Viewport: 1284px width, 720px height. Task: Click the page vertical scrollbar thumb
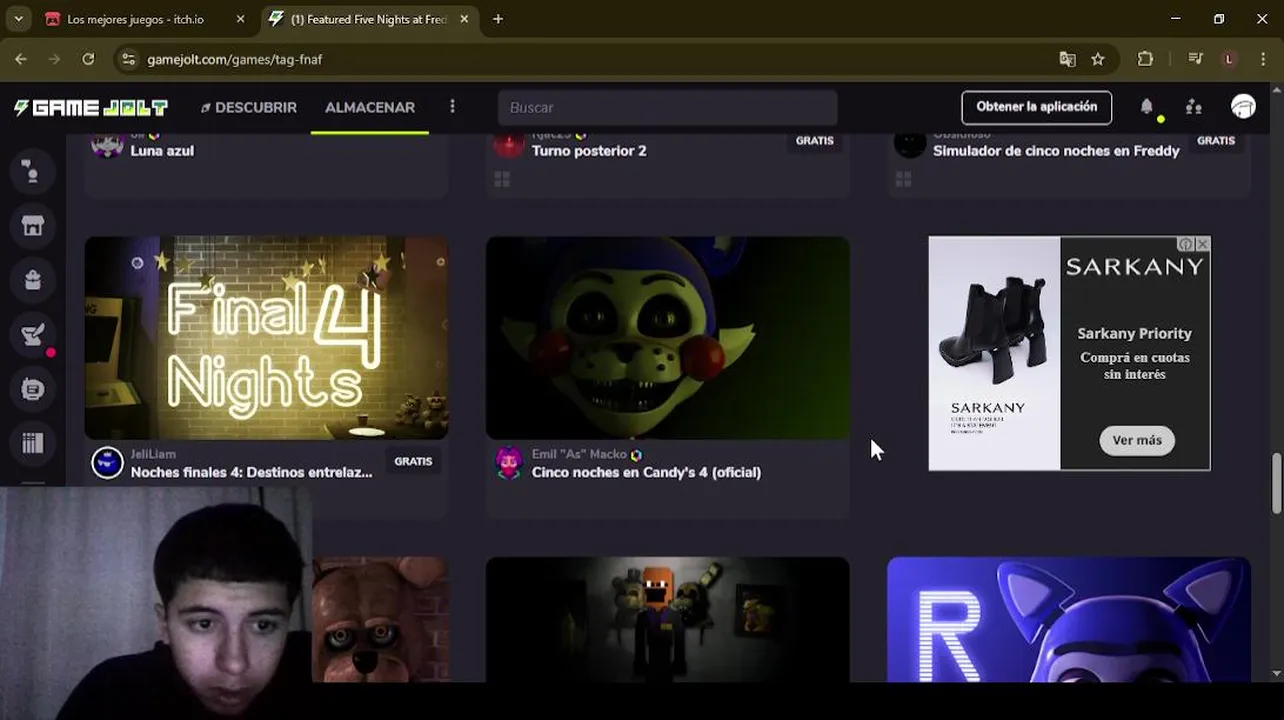pos(1276,484)
